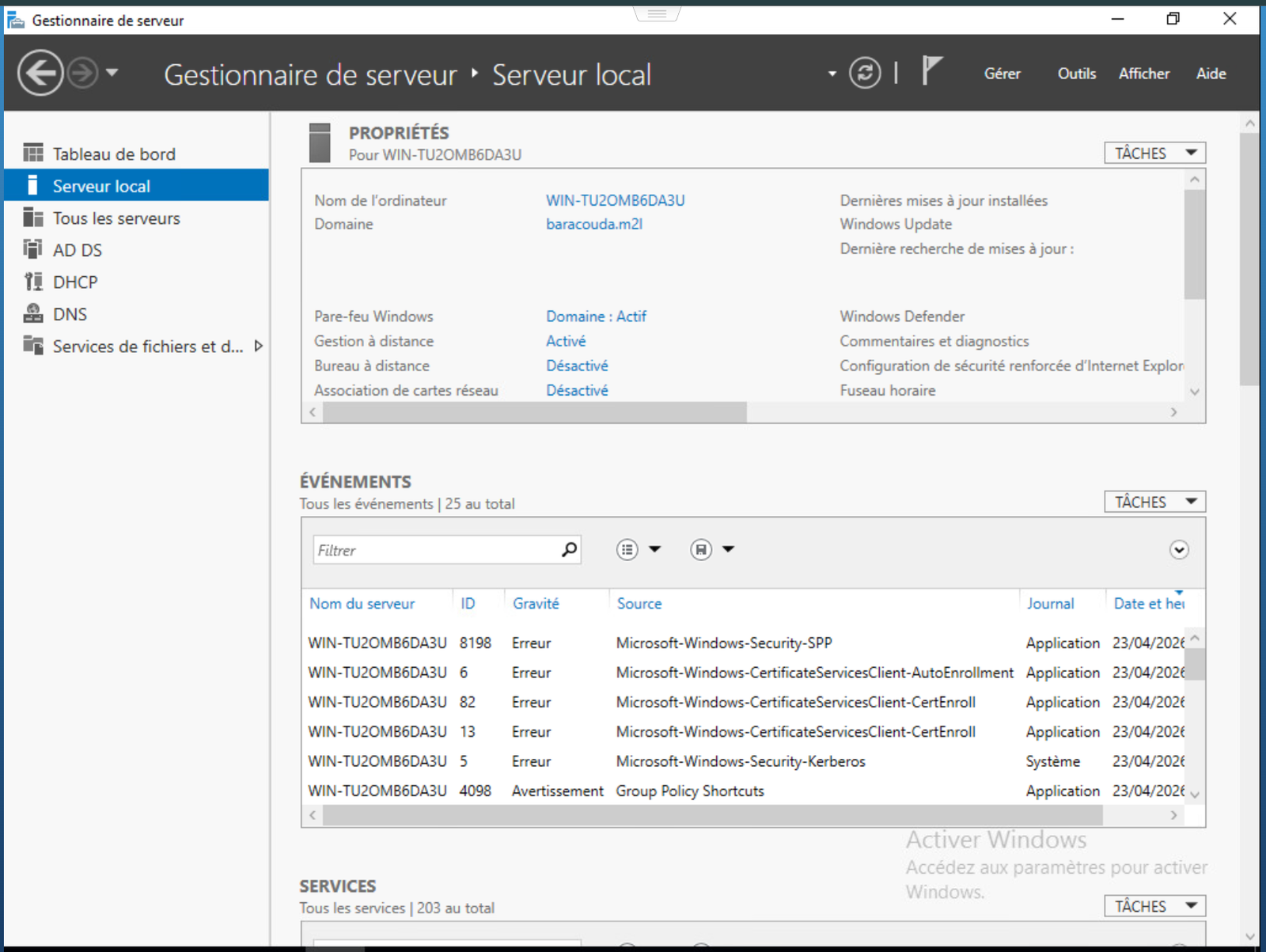Click the DNS role icon
This screenshot has width=1266, height=952.
coord(33,313)
